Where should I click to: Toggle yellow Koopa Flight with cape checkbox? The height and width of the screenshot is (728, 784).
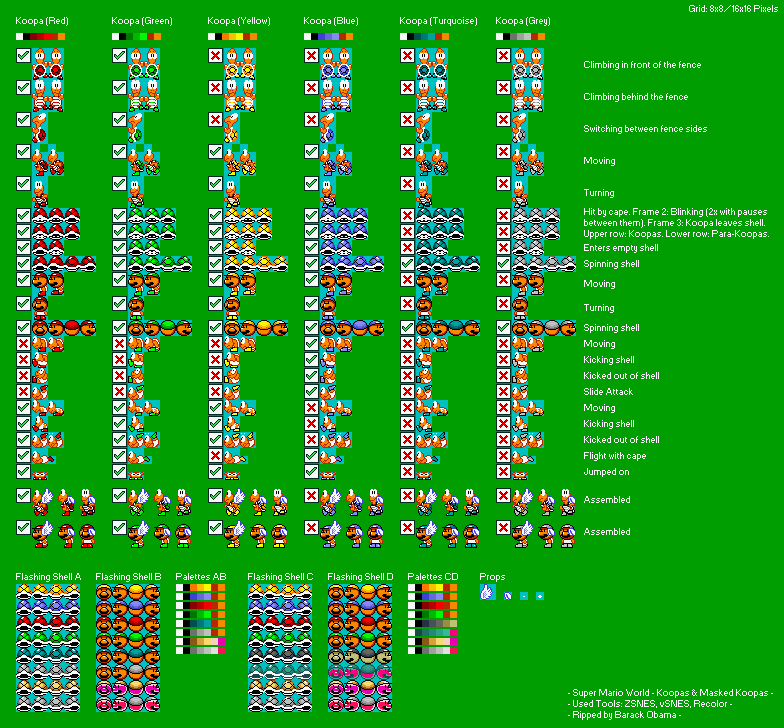click(x=215, y=456)
